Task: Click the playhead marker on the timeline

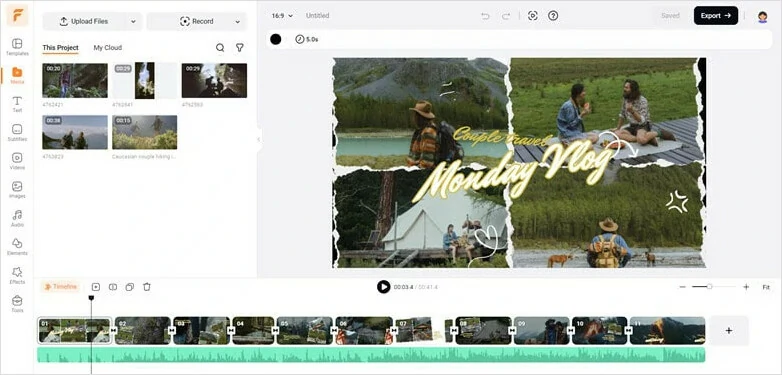Action: 91,298
